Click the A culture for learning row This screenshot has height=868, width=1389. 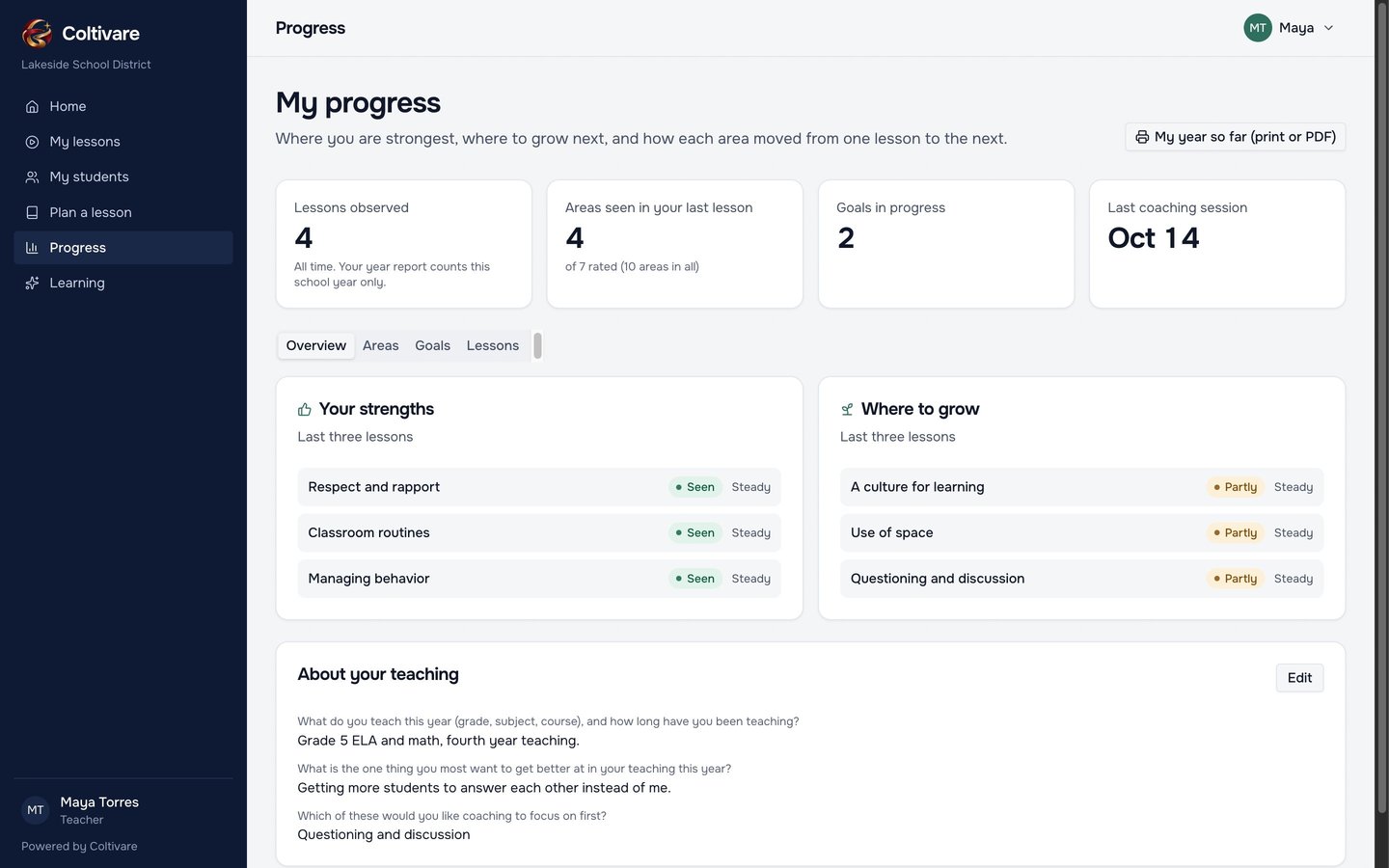point(1081,487)
